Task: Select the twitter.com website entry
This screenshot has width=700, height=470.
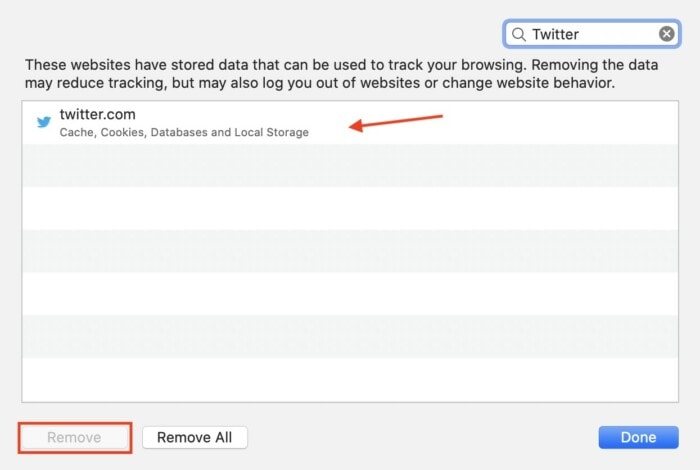Action: point(200,122)
